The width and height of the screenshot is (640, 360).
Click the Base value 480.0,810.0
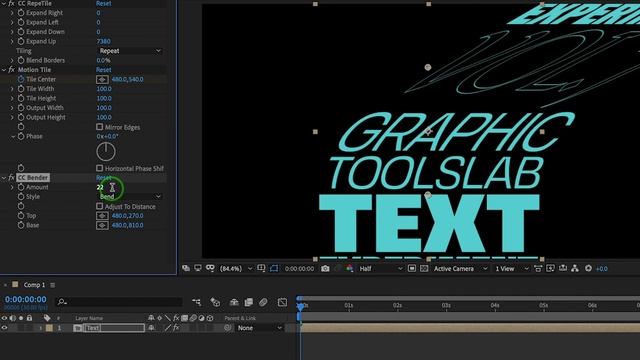(x=127, y=225)
